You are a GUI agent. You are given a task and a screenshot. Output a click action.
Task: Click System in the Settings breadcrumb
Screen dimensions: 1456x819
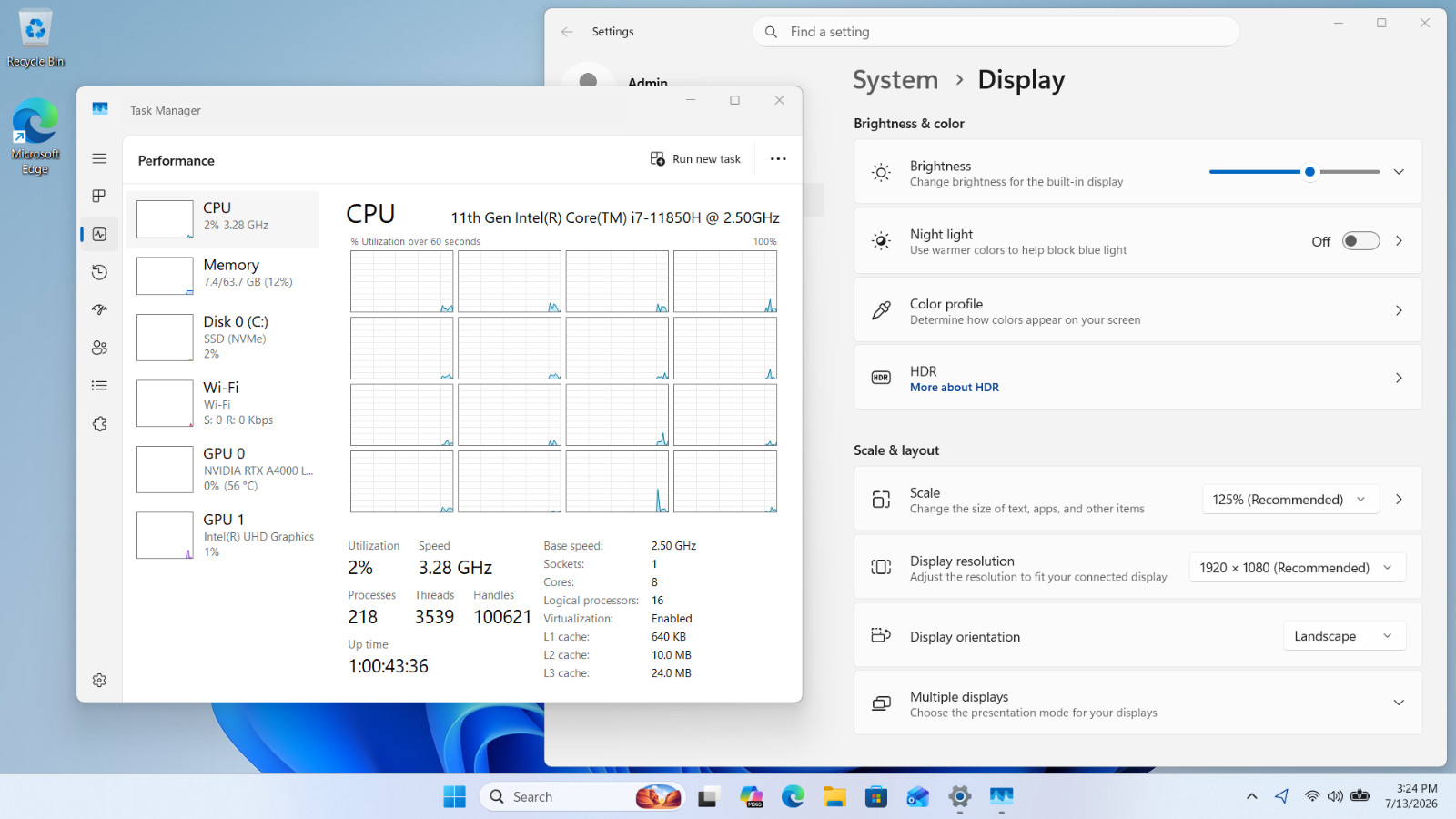click(895, 80)
